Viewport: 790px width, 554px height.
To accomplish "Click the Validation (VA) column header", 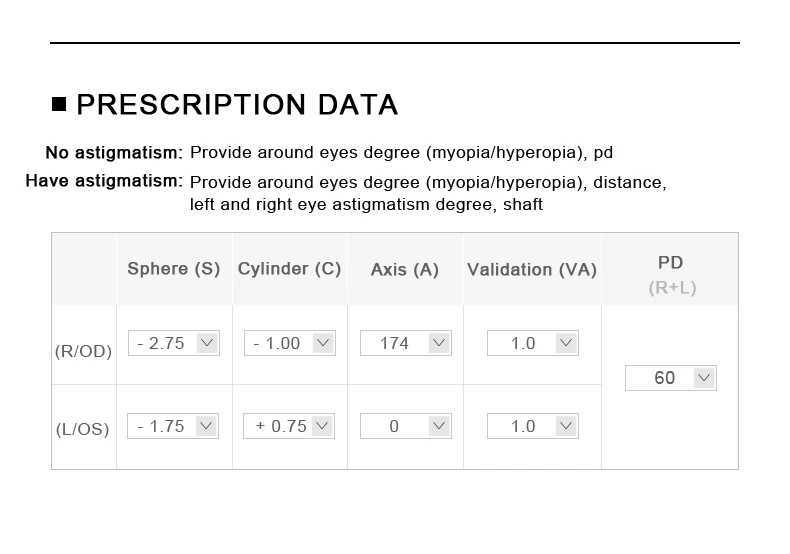I will (532, 270).
